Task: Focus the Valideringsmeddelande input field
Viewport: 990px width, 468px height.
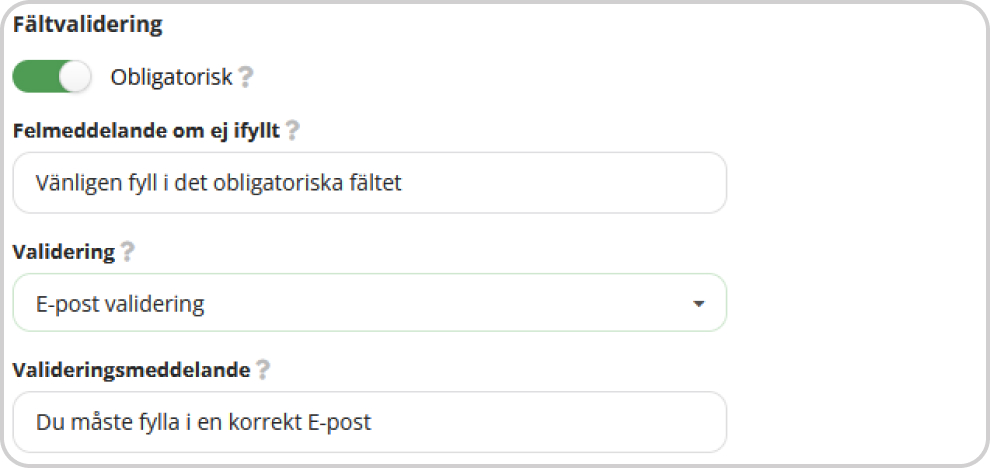Action: [x=369, y=422]
